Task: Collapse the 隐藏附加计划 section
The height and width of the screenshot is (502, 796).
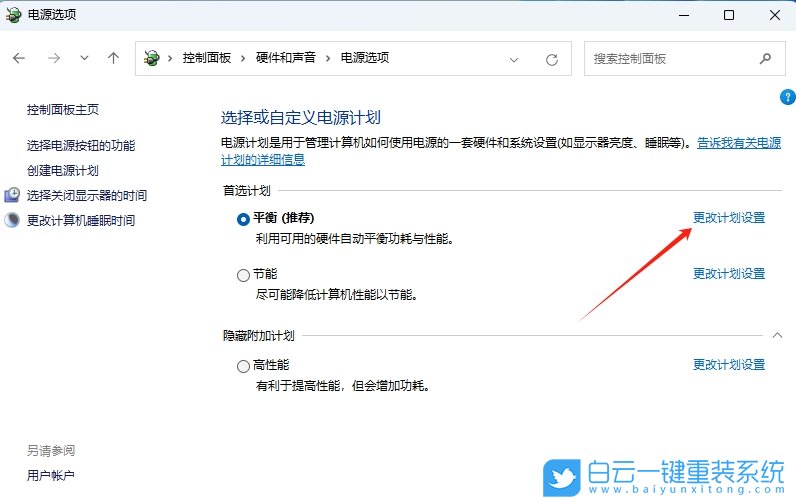Action: tap(777, 336)
